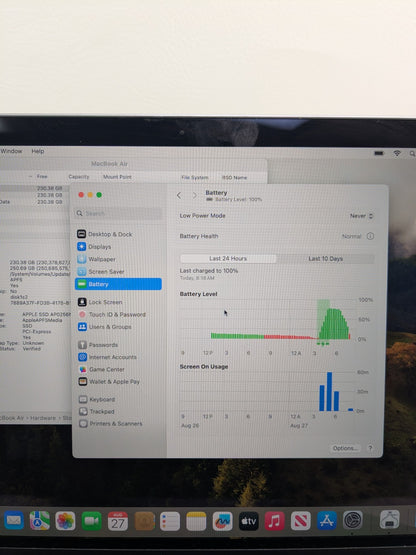Change Low Power Mode dropdown from Never
Viewport: 416px width, 555px height.
coord(361,216)
